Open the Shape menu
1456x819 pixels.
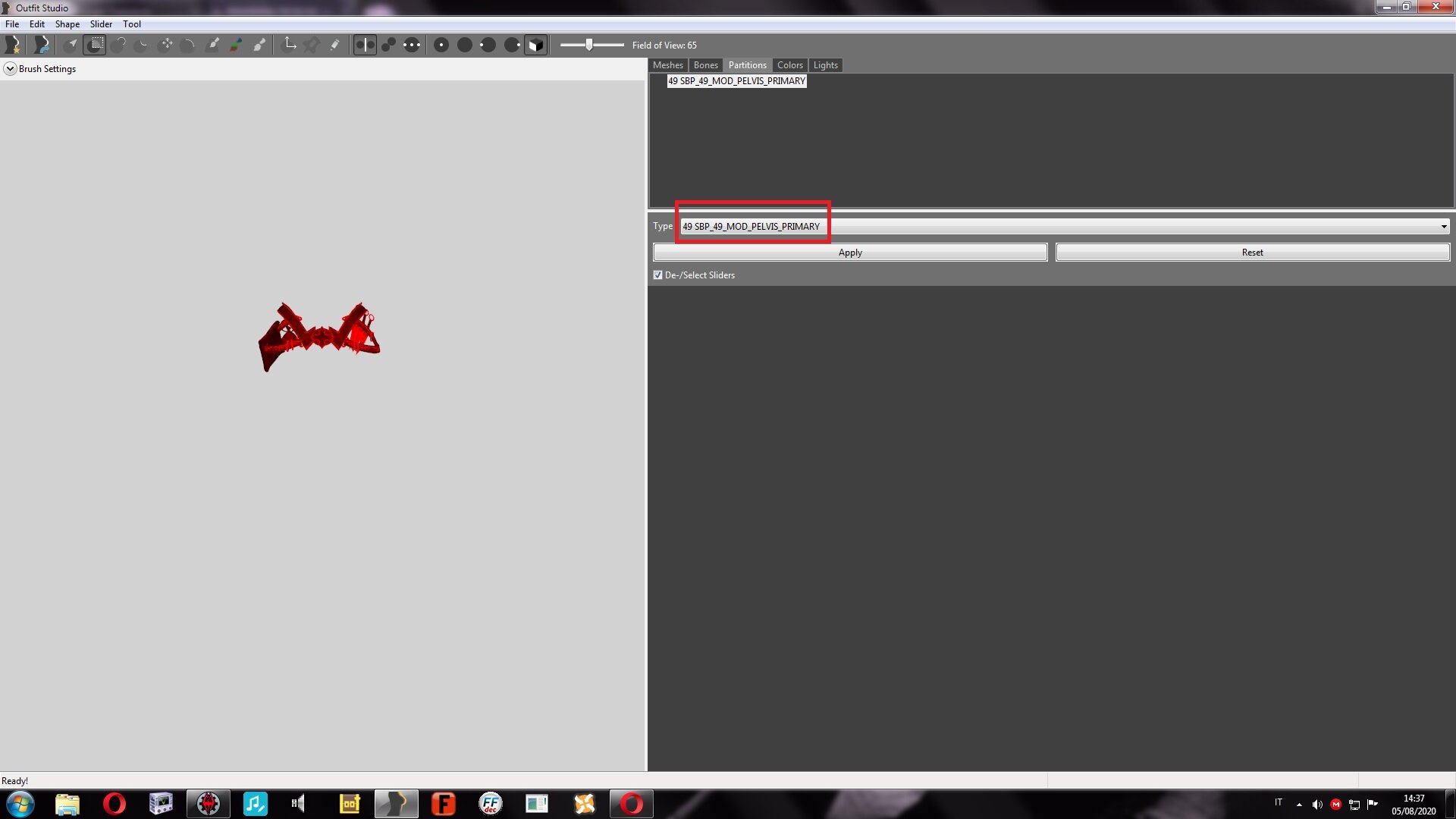[x=67, y=24]
